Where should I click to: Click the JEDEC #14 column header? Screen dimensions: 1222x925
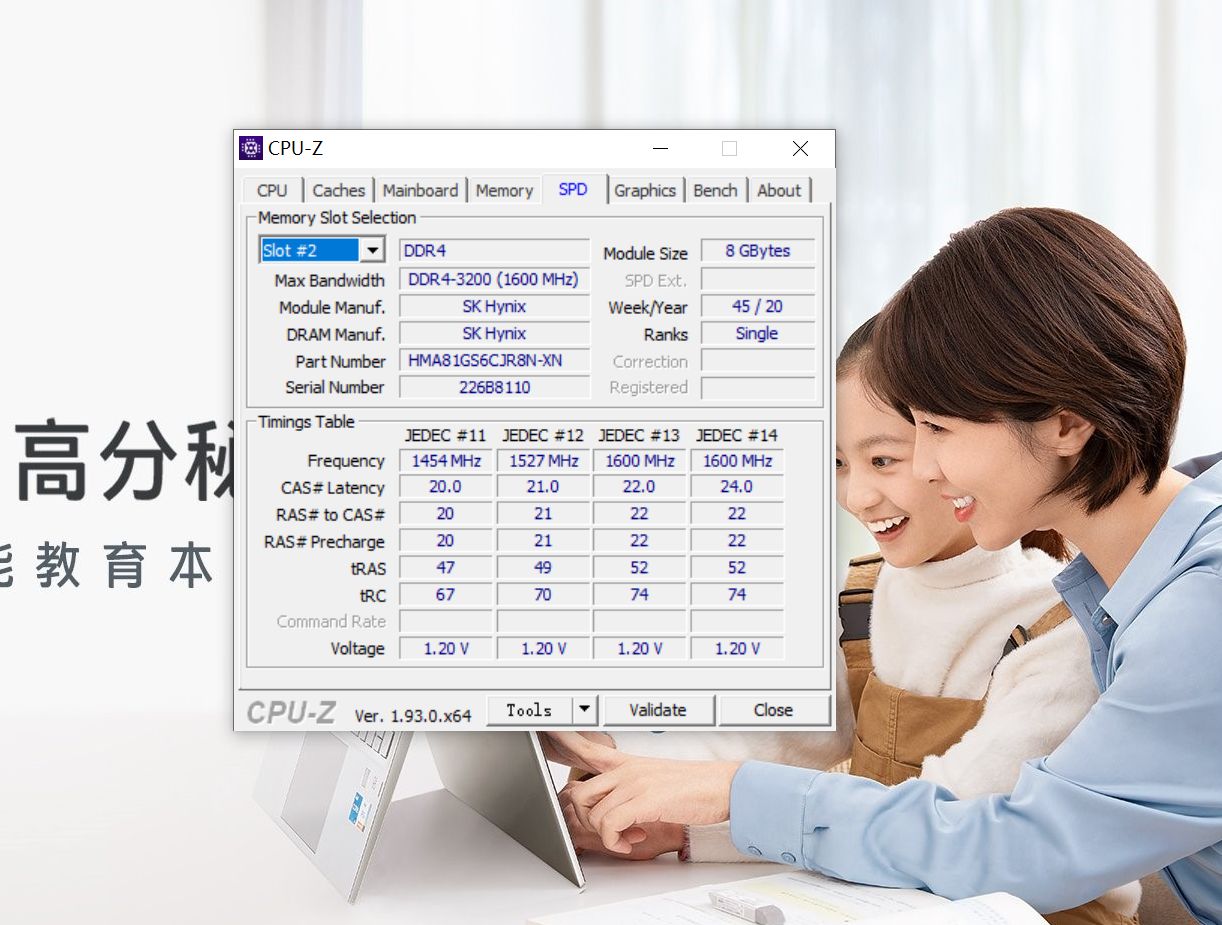pyautogui.click(x=737, y=435)
